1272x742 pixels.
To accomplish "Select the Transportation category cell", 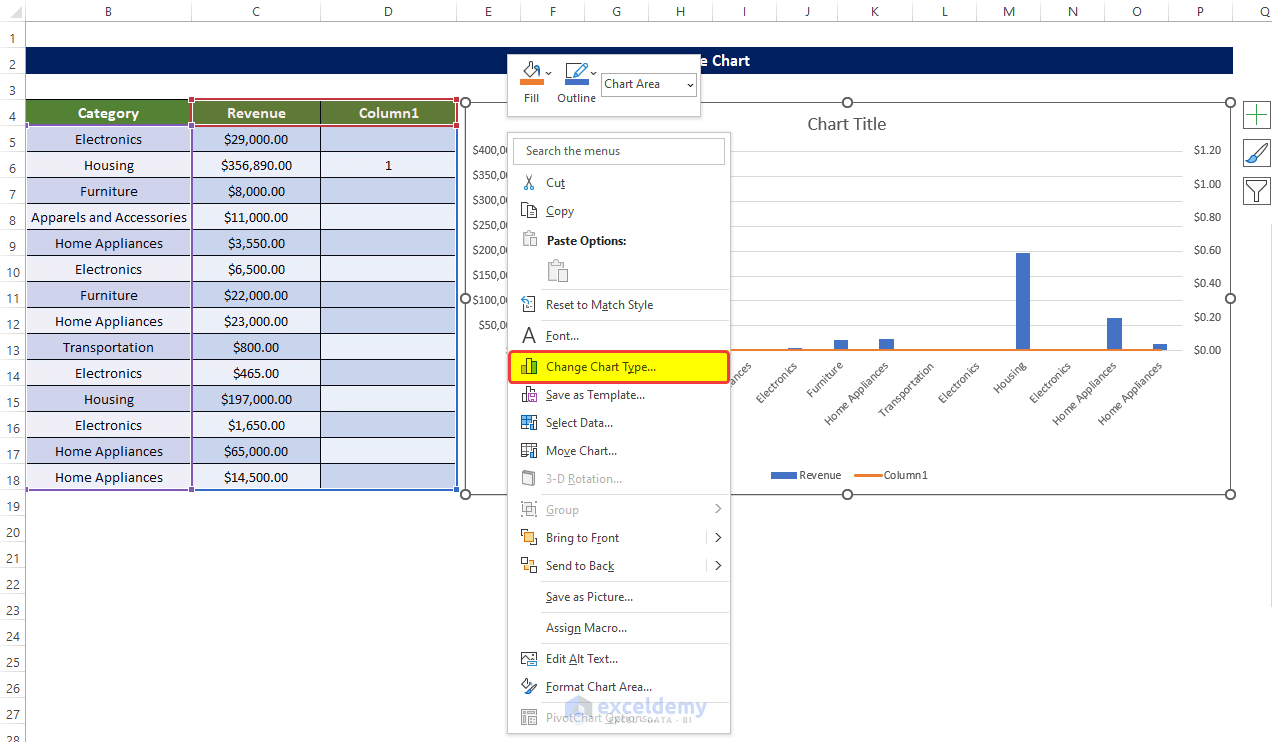I will tap(108, 347).
